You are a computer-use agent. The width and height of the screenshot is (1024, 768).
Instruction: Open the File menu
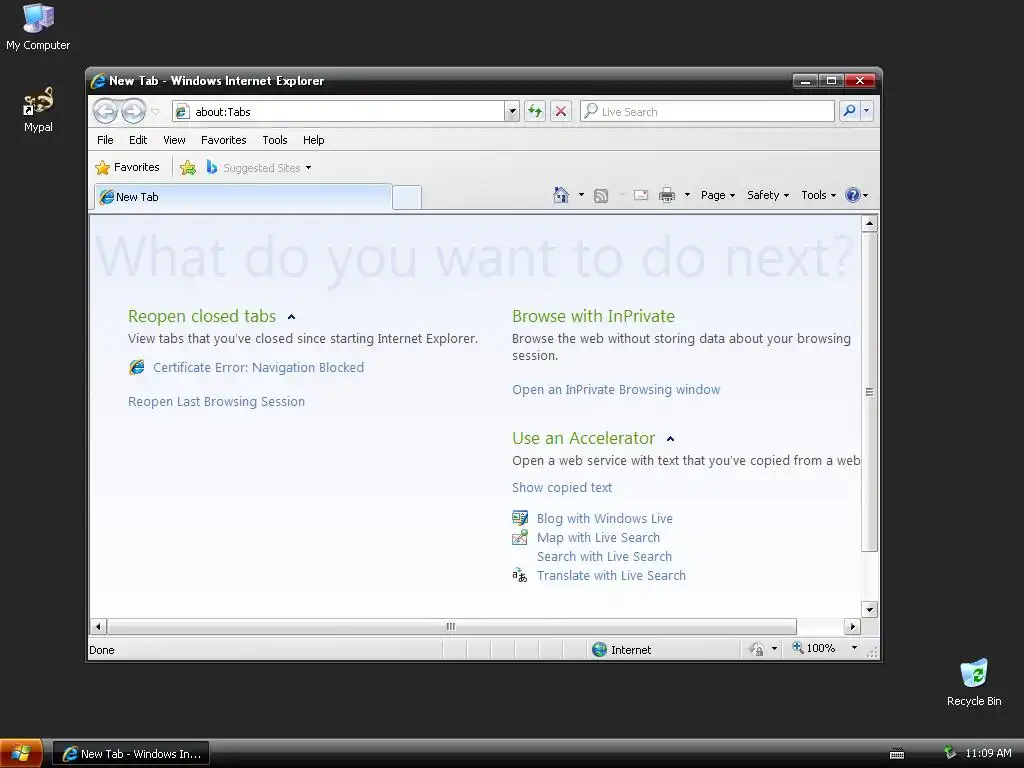tap(105, 140)
